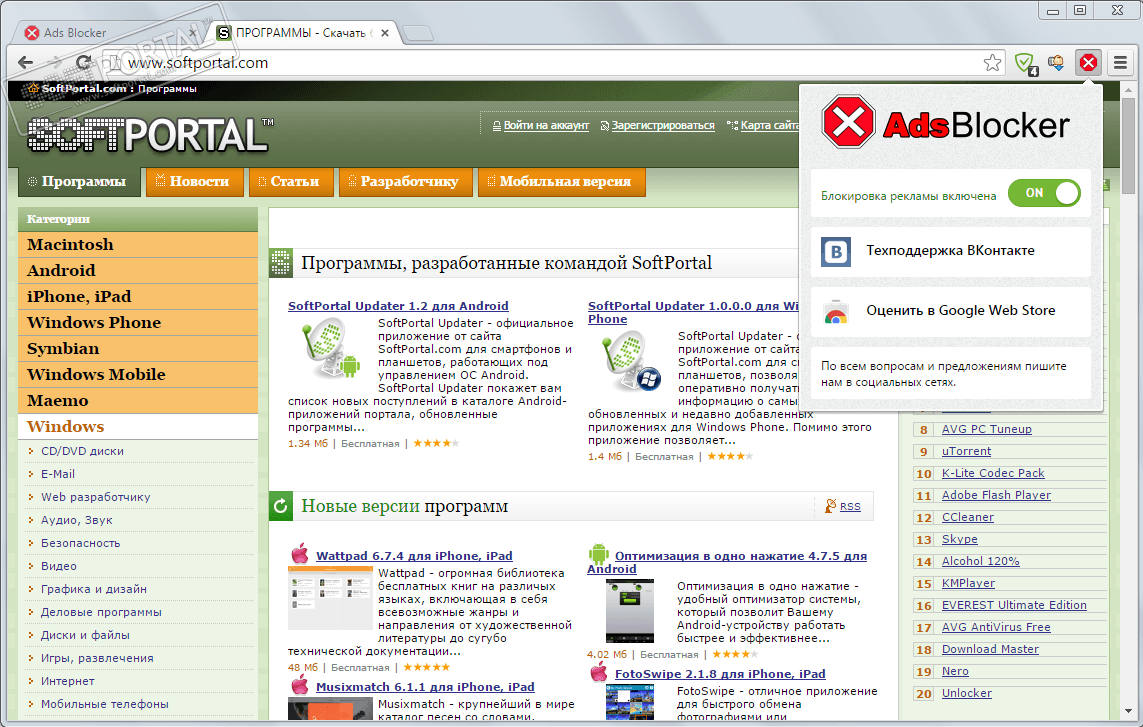Click the SoftPortal site logo
The height and width of the screenshot is (727, 1143).
(x=149, y=134)
